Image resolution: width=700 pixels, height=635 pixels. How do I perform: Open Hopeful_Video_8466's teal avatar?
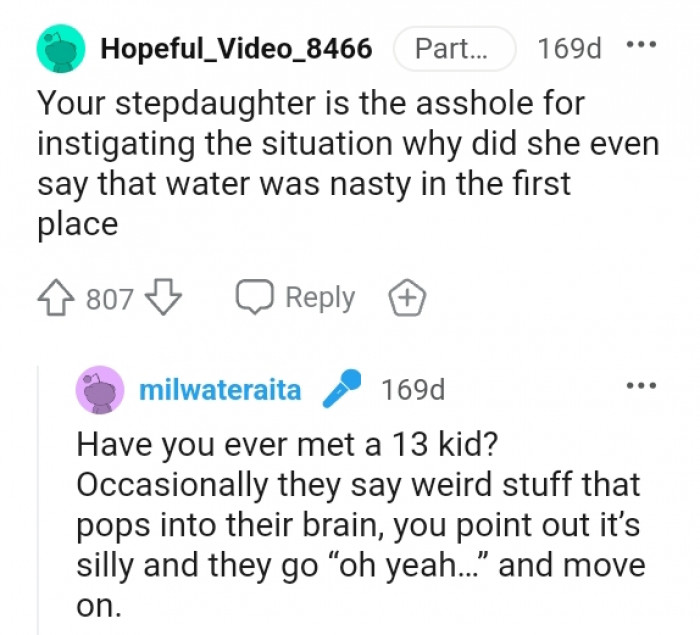tap(60, 48)
